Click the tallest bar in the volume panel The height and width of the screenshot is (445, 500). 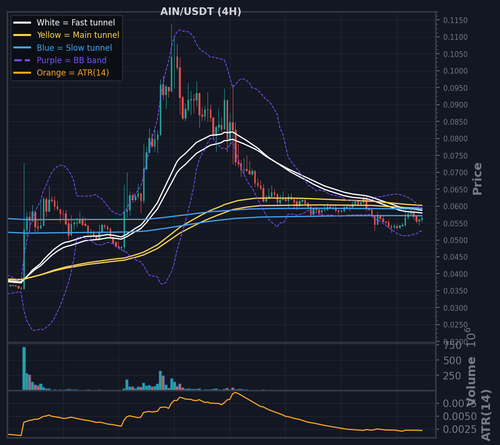tap(24, 368)
